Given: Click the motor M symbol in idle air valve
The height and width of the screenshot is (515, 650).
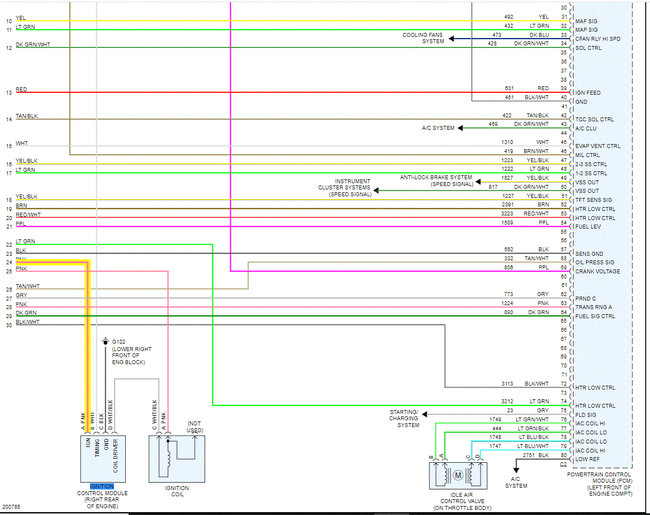Looking at the screenshot, I should [458, 475].
